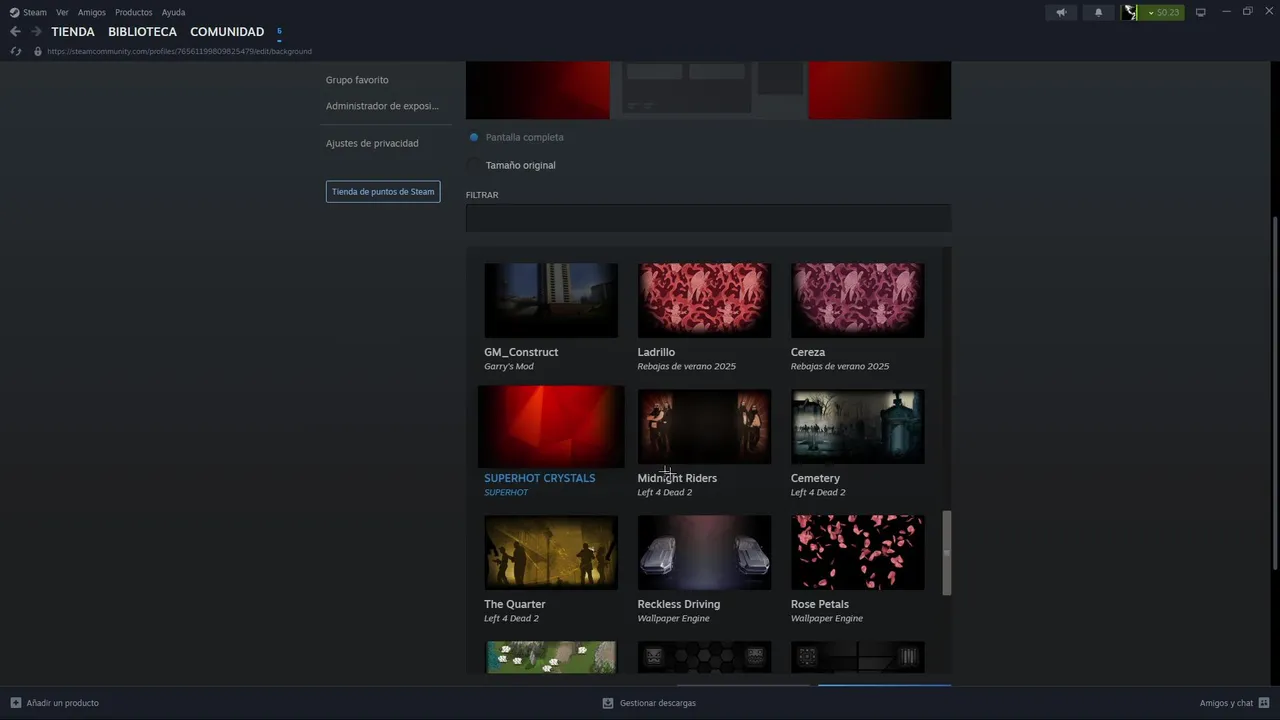The height and width of the screenshot is (720, 1280).
Task: Click the downloads icon beside Gestionar descargas
Action: [608, 703]
